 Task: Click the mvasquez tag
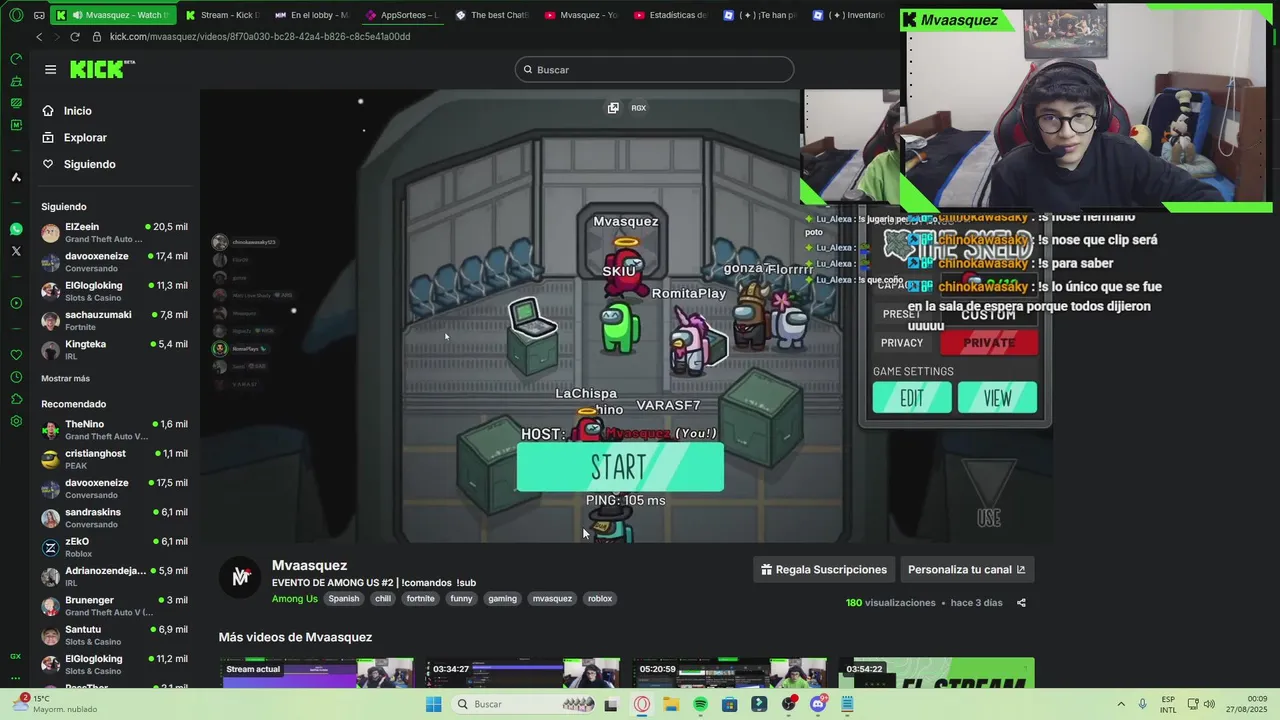point(552,599)
